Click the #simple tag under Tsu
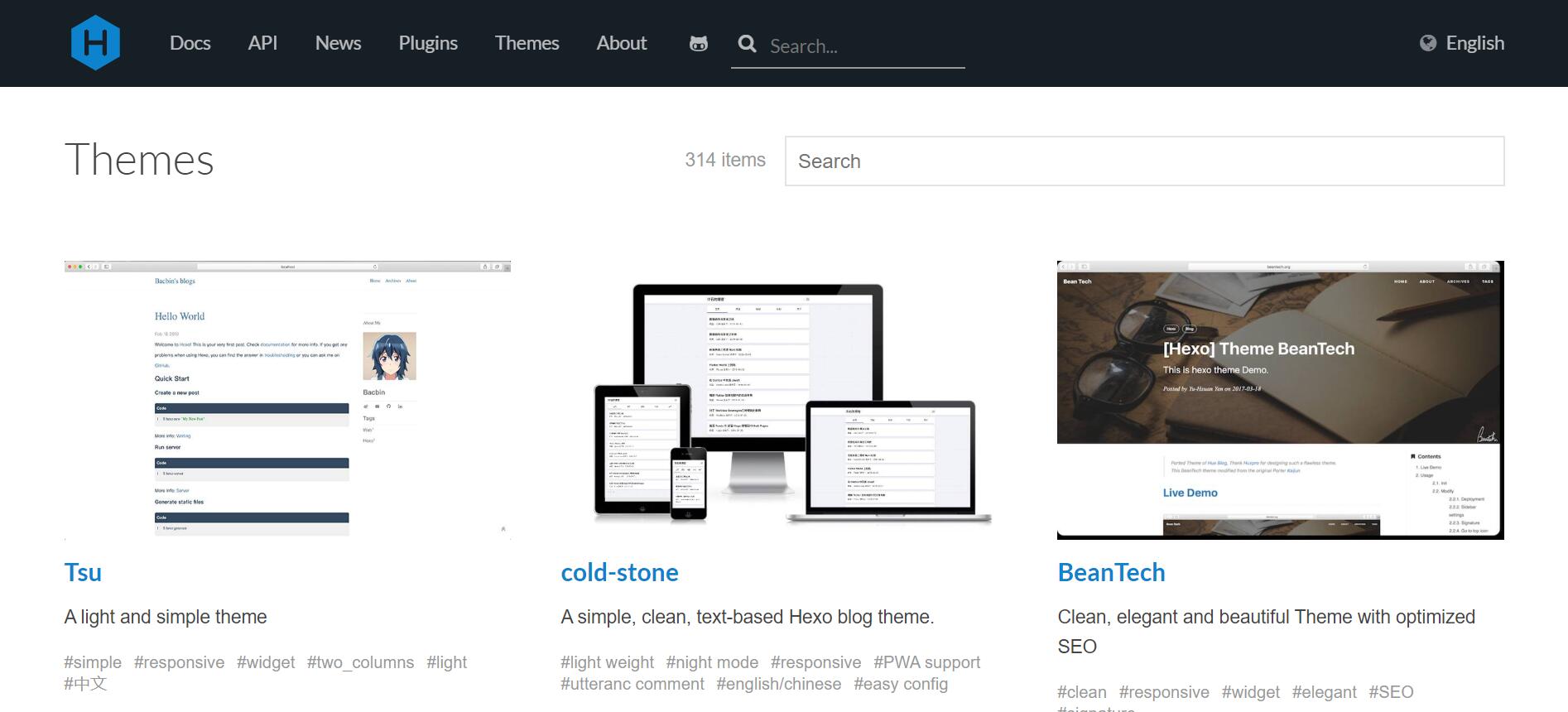Screen dimensions: 1568x712 [x=93, y=662]
